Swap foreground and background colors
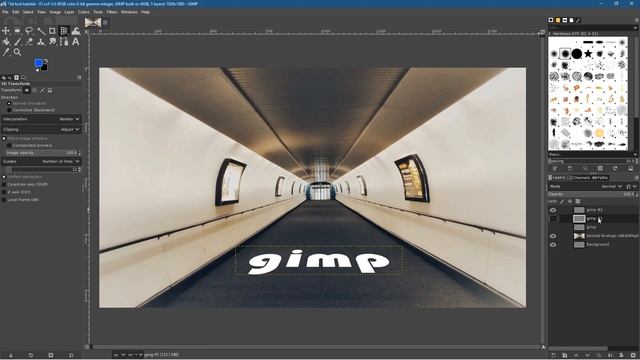The height and width of the screenshot is (360, 640). (x=46, y=61)
